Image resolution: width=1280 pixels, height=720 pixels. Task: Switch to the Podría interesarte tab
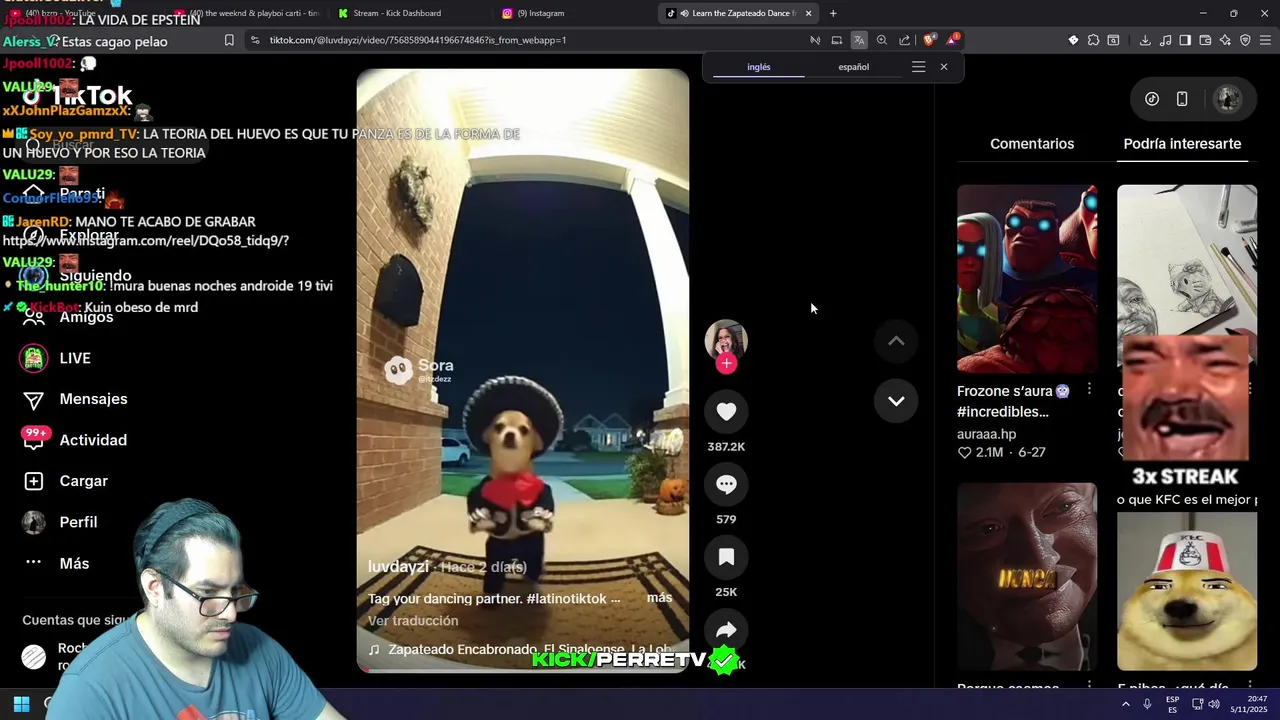[1182, 143]
